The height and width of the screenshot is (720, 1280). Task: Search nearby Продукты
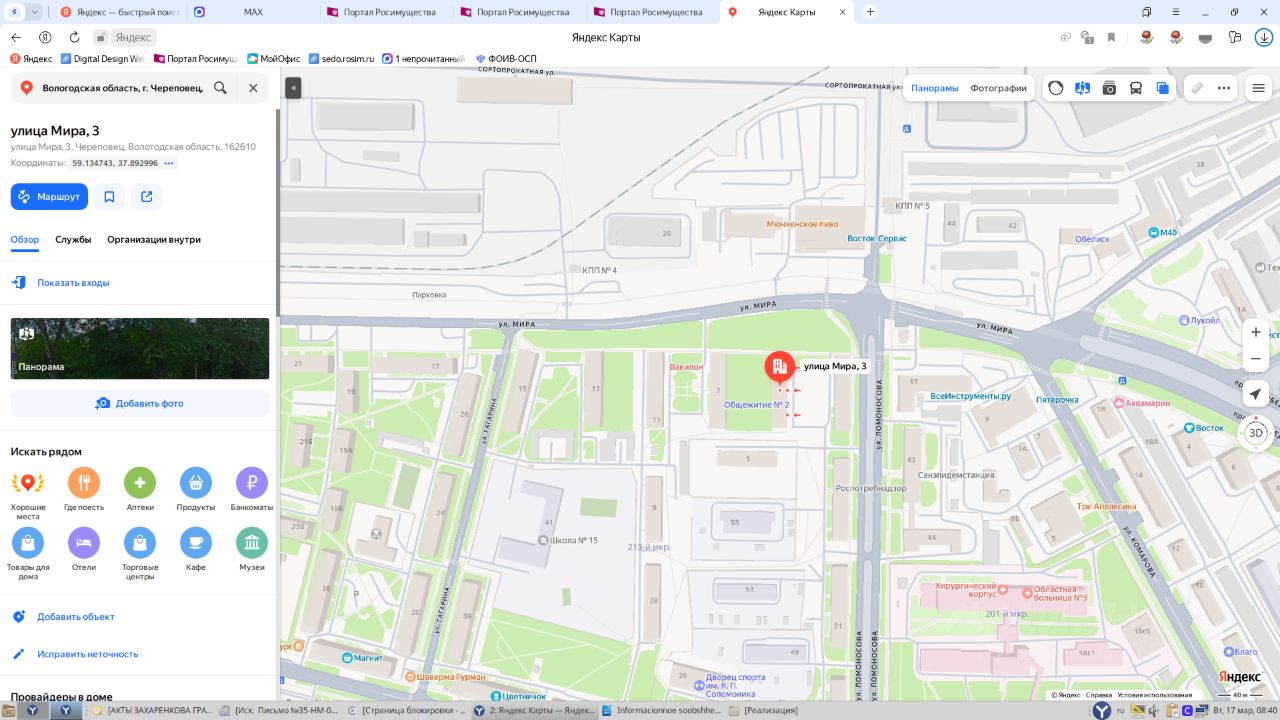point(196,491)
